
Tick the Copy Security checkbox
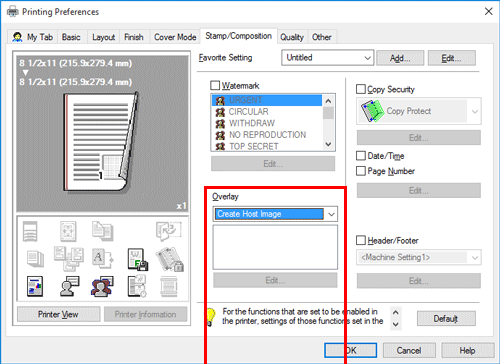coord(361,89)
